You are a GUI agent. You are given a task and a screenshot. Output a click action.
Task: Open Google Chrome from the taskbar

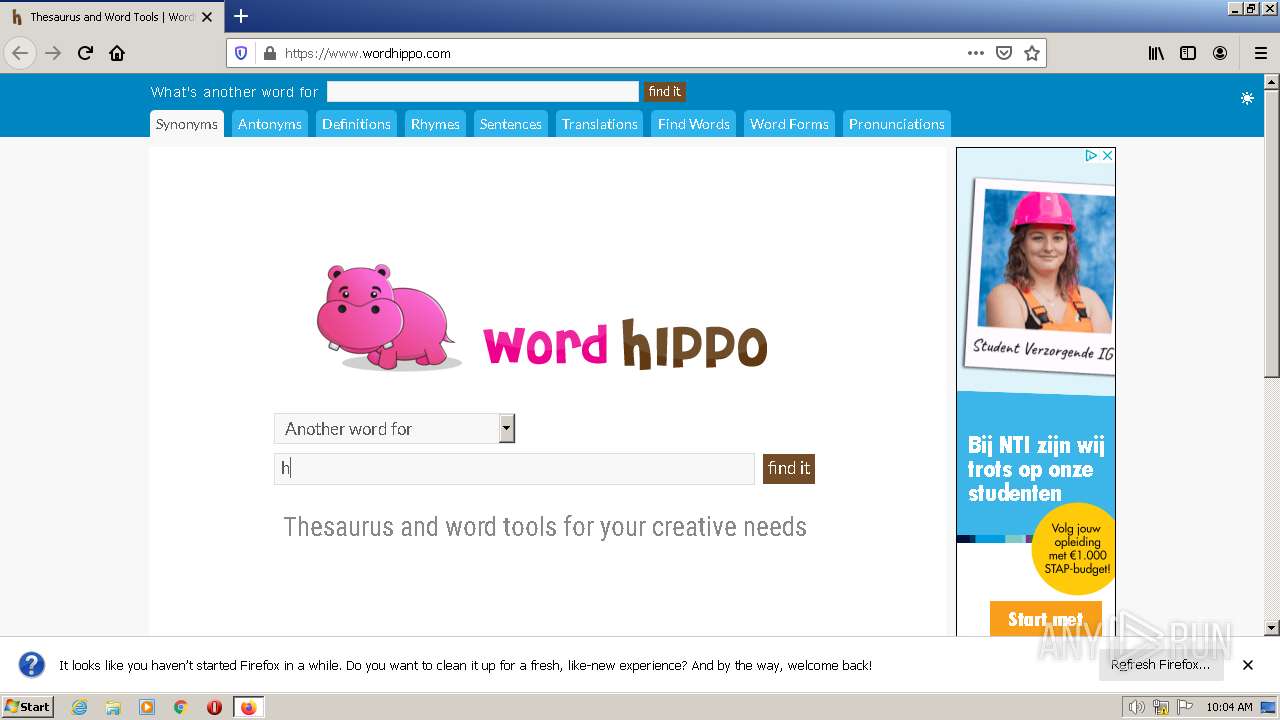181,707
